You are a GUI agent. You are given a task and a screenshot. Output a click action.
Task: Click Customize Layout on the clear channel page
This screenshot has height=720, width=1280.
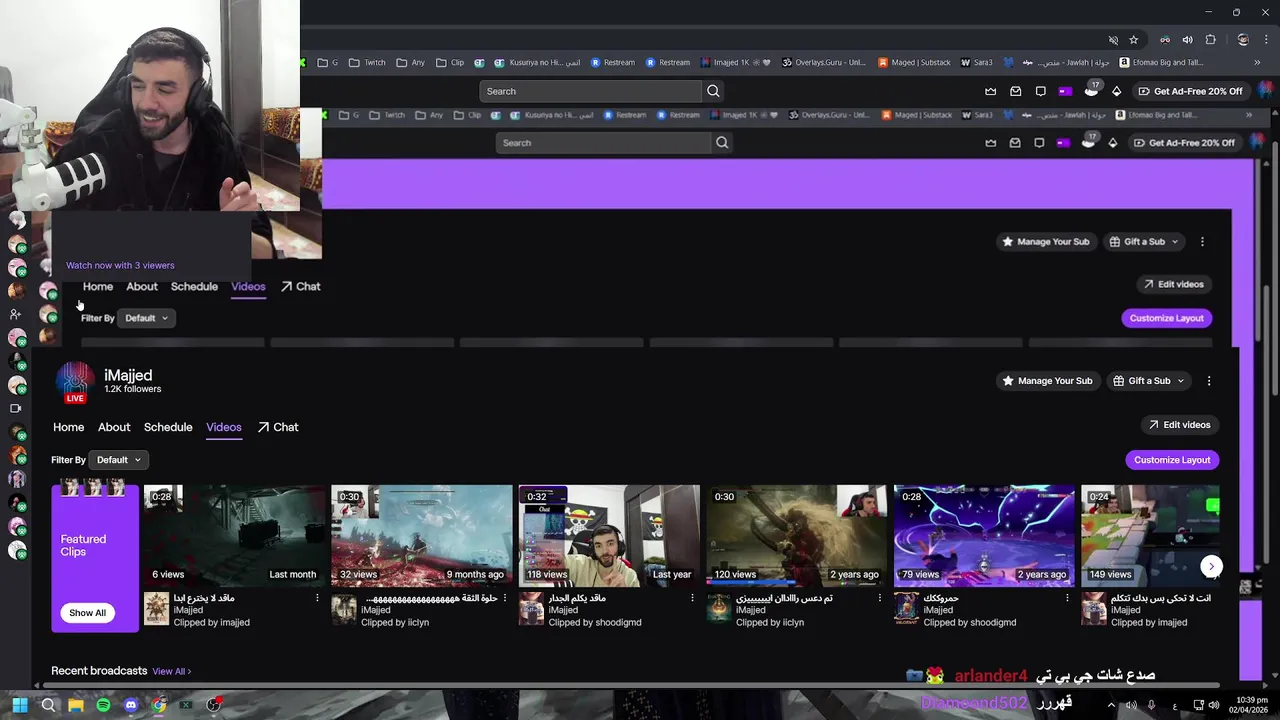[x=1172, y=460]
